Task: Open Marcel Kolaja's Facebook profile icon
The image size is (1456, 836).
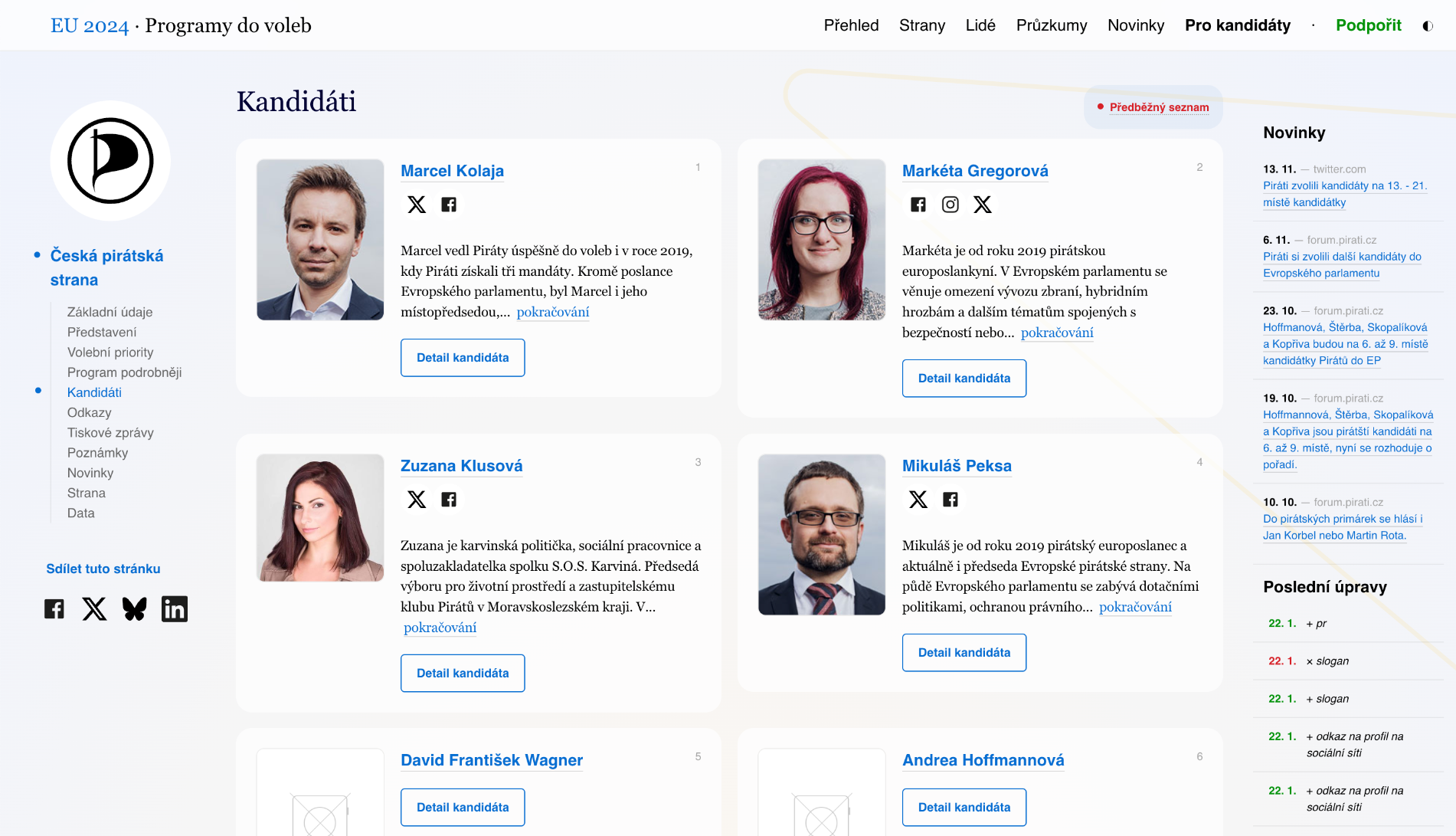Action: point(449,205)
